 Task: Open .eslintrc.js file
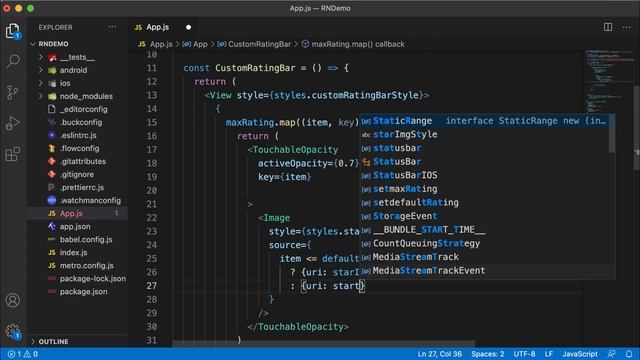point(78,135)
